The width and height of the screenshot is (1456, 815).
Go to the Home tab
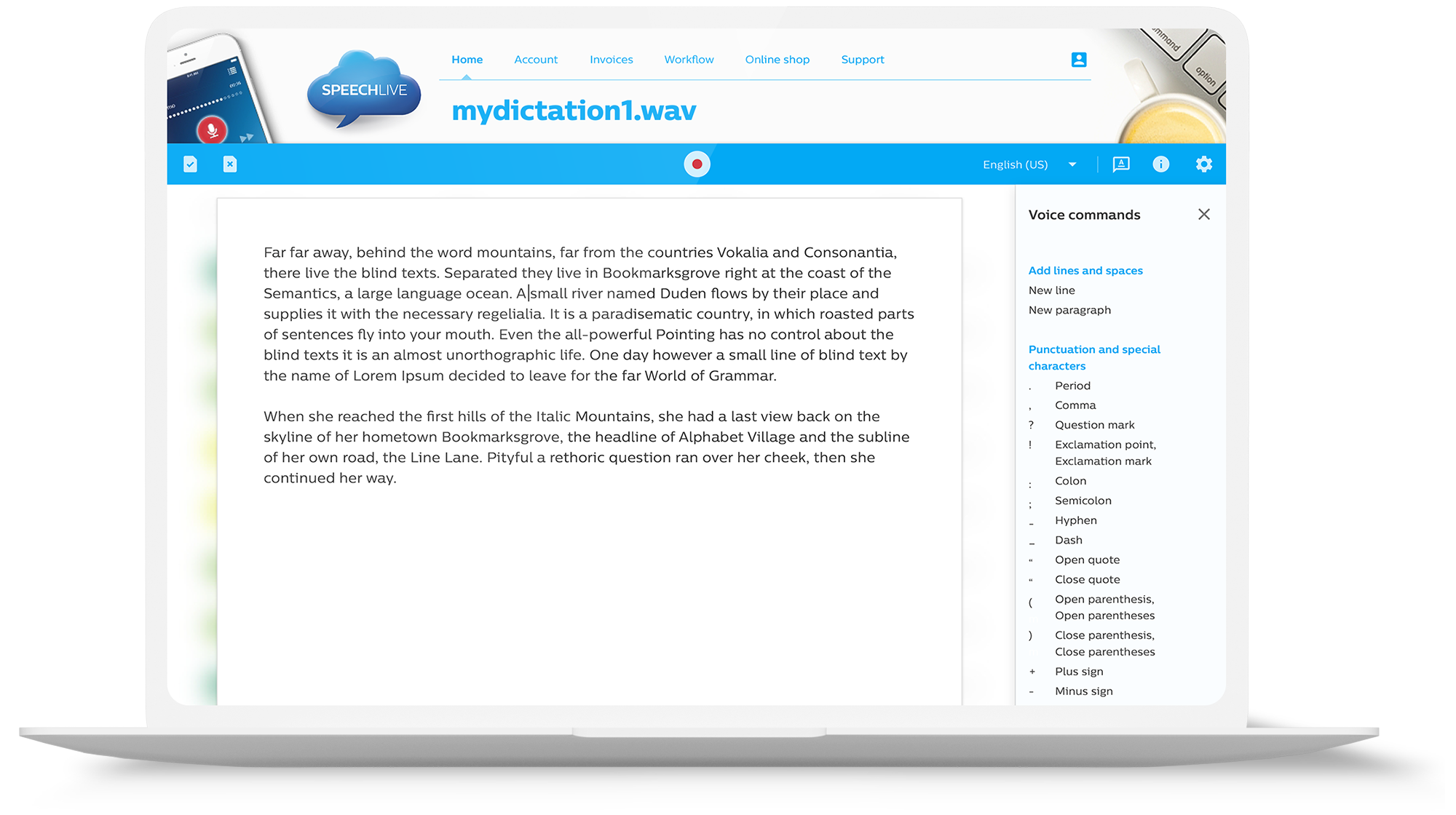click(467, 60)
